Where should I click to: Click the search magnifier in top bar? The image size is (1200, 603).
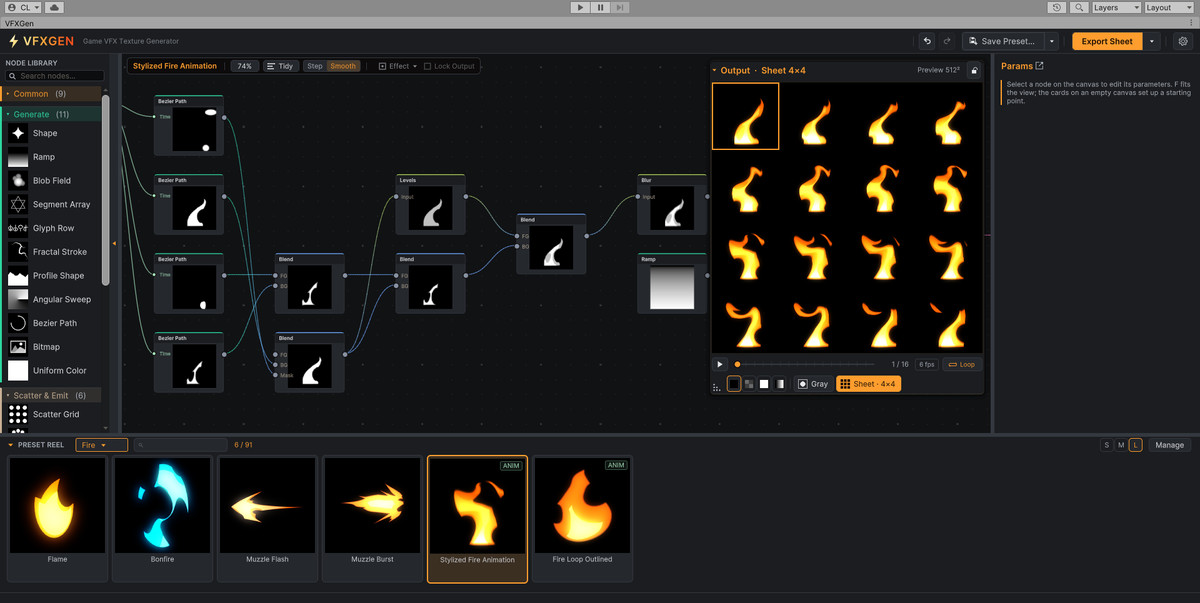(1079, 7)
